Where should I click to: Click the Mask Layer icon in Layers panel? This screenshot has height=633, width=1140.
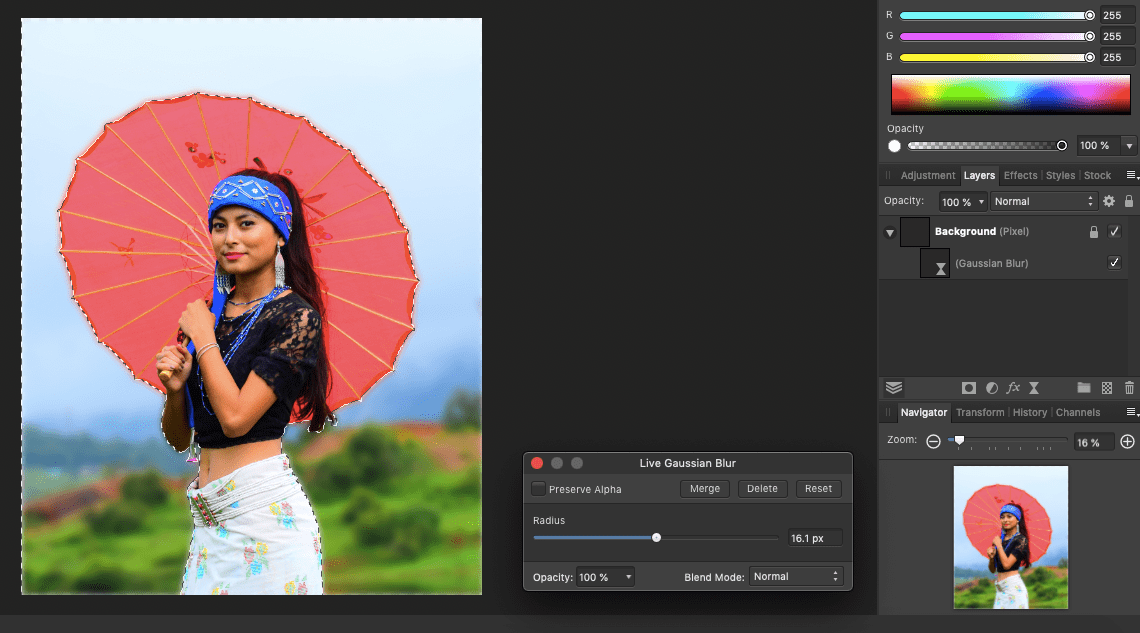pyautogui.click(x=968, y=388)
